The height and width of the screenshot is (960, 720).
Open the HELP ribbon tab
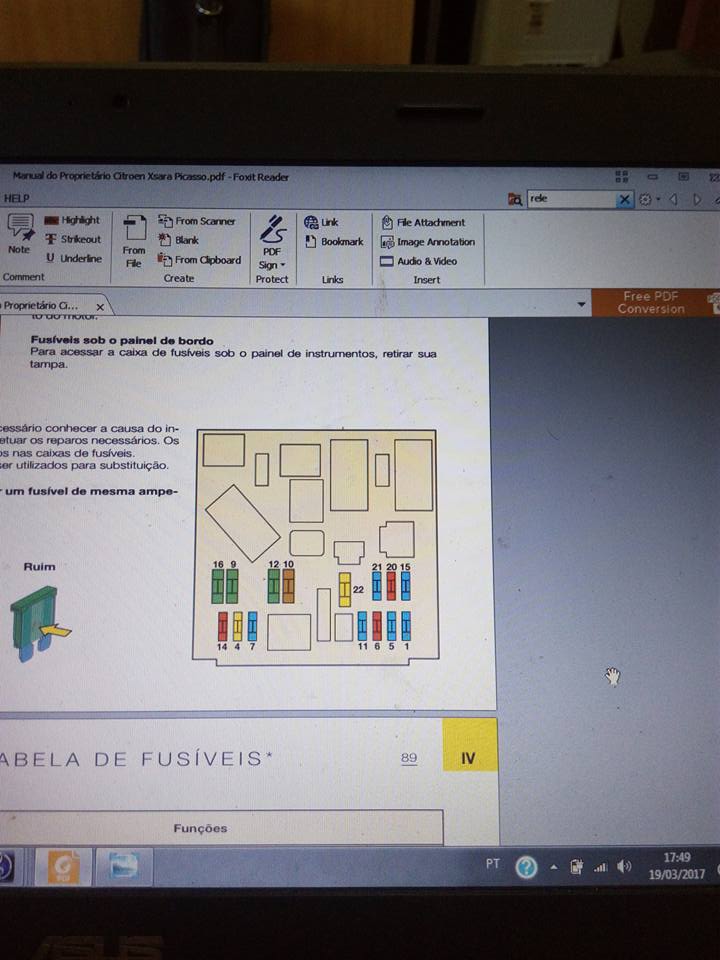pyautogui.click(x=17, y=199)
